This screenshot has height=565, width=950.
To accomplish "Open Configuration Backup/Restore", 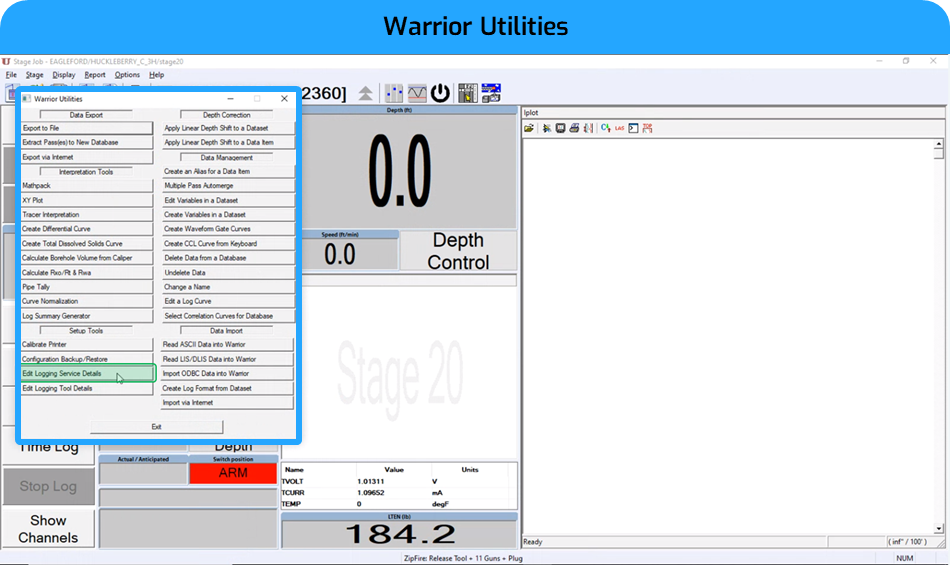I will [x=87, y=359].
